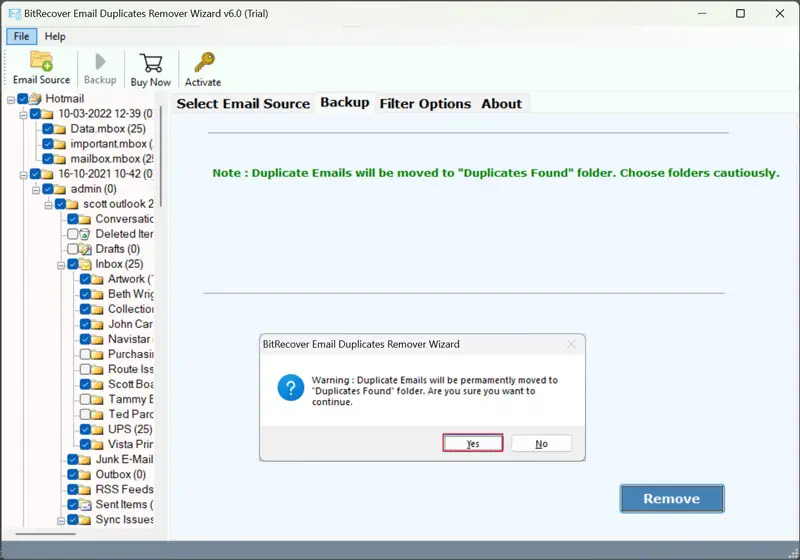Select the Sync Issues folder icon
Image resolution: width=800 pixels, height=560 pixels.
85,520
